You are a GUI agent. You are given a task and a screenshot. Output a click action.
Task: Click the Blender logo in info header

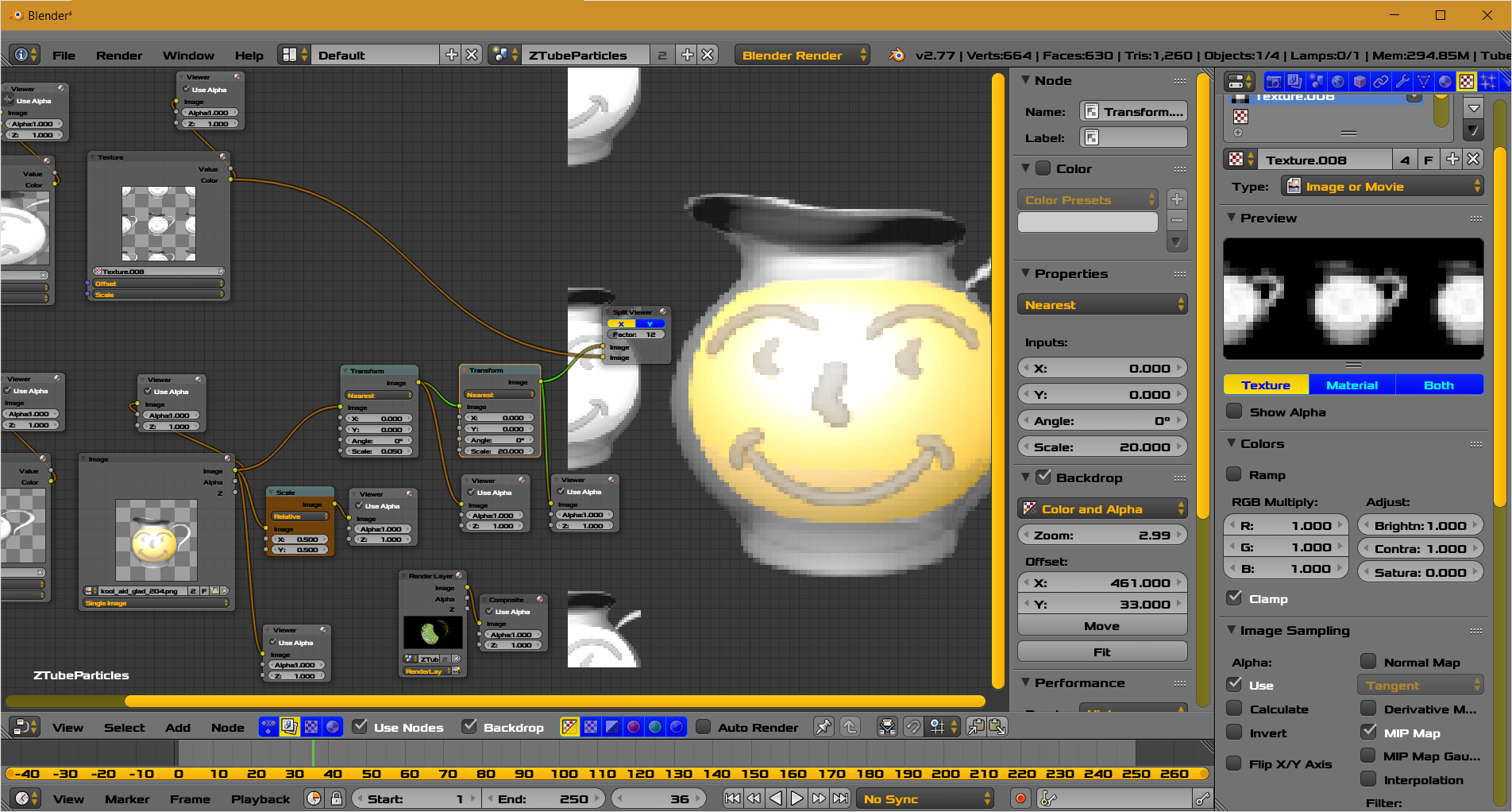click(x=897, y=55)
